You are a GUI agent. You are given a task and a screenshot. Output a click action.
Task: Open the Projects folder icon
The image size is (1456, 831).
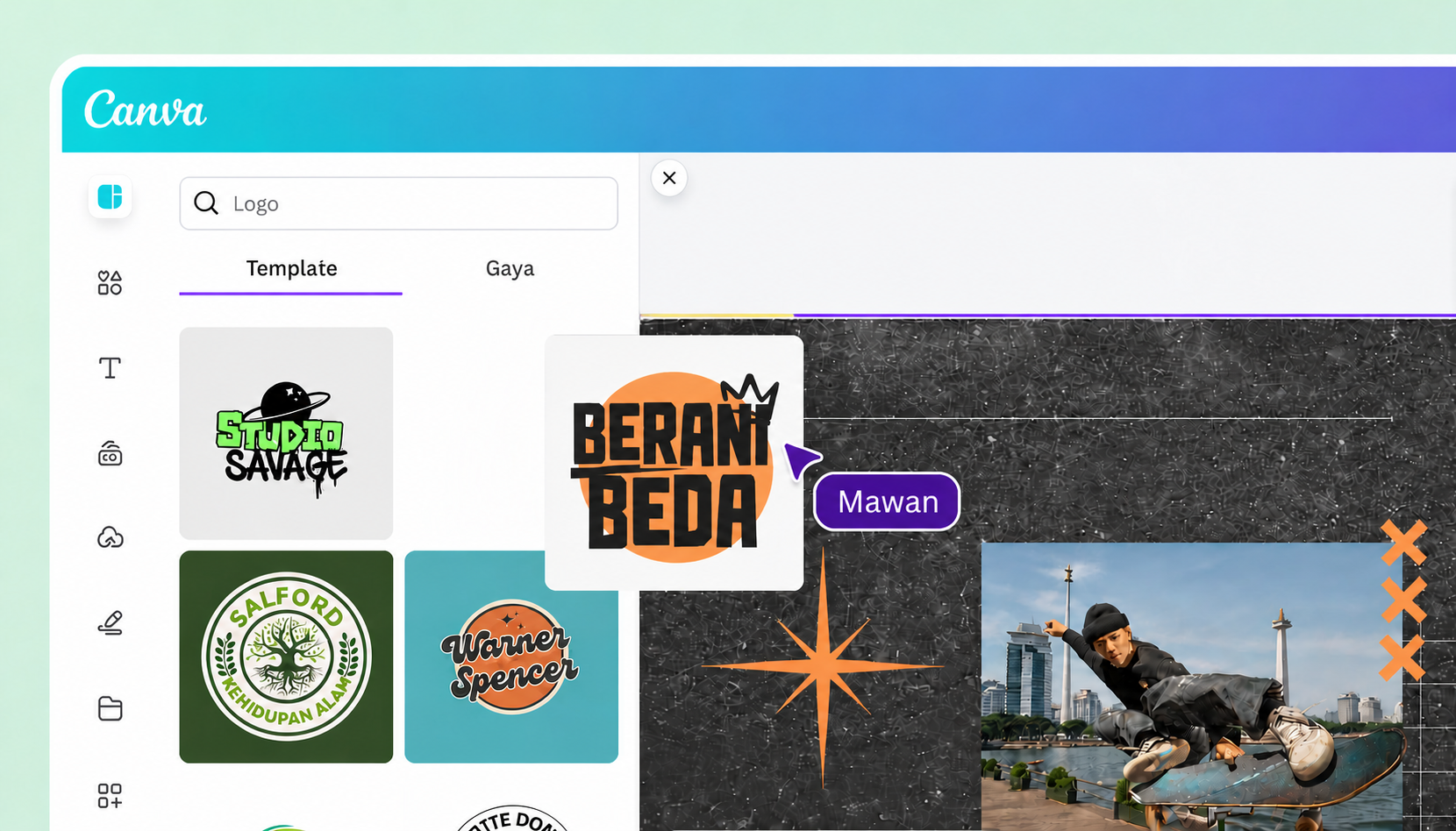click(x=110, y=708)
